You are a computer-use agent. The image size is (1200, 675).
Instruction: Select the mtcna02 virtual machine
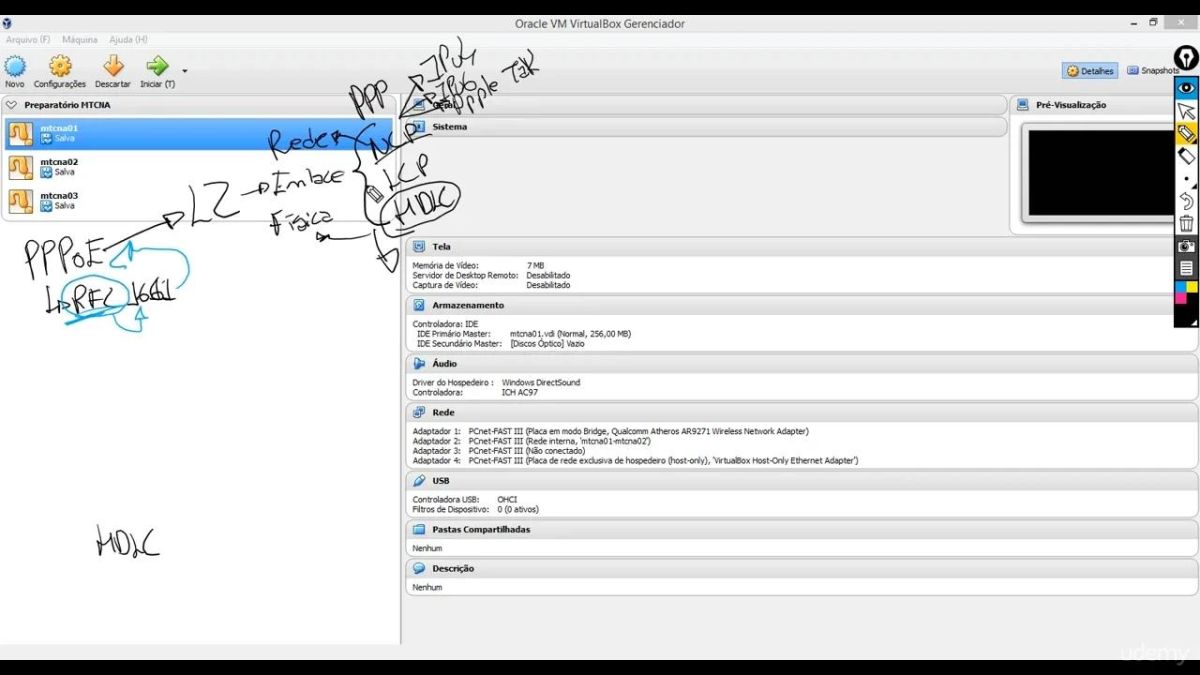tap(198, 167)
